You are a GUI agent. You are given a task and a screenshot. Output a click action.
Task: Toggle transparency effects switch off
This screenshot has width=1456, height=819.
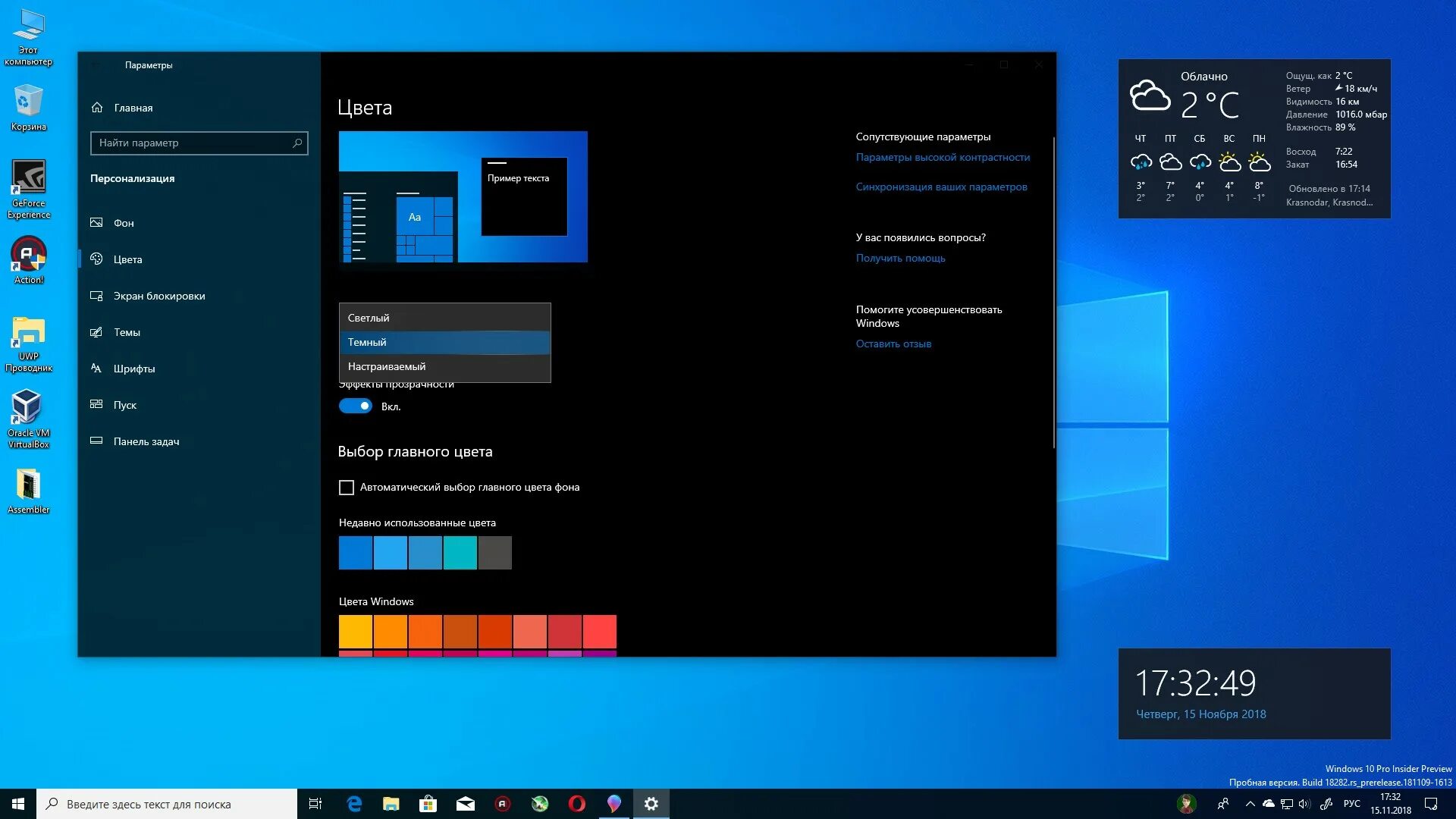coord(355,406)
